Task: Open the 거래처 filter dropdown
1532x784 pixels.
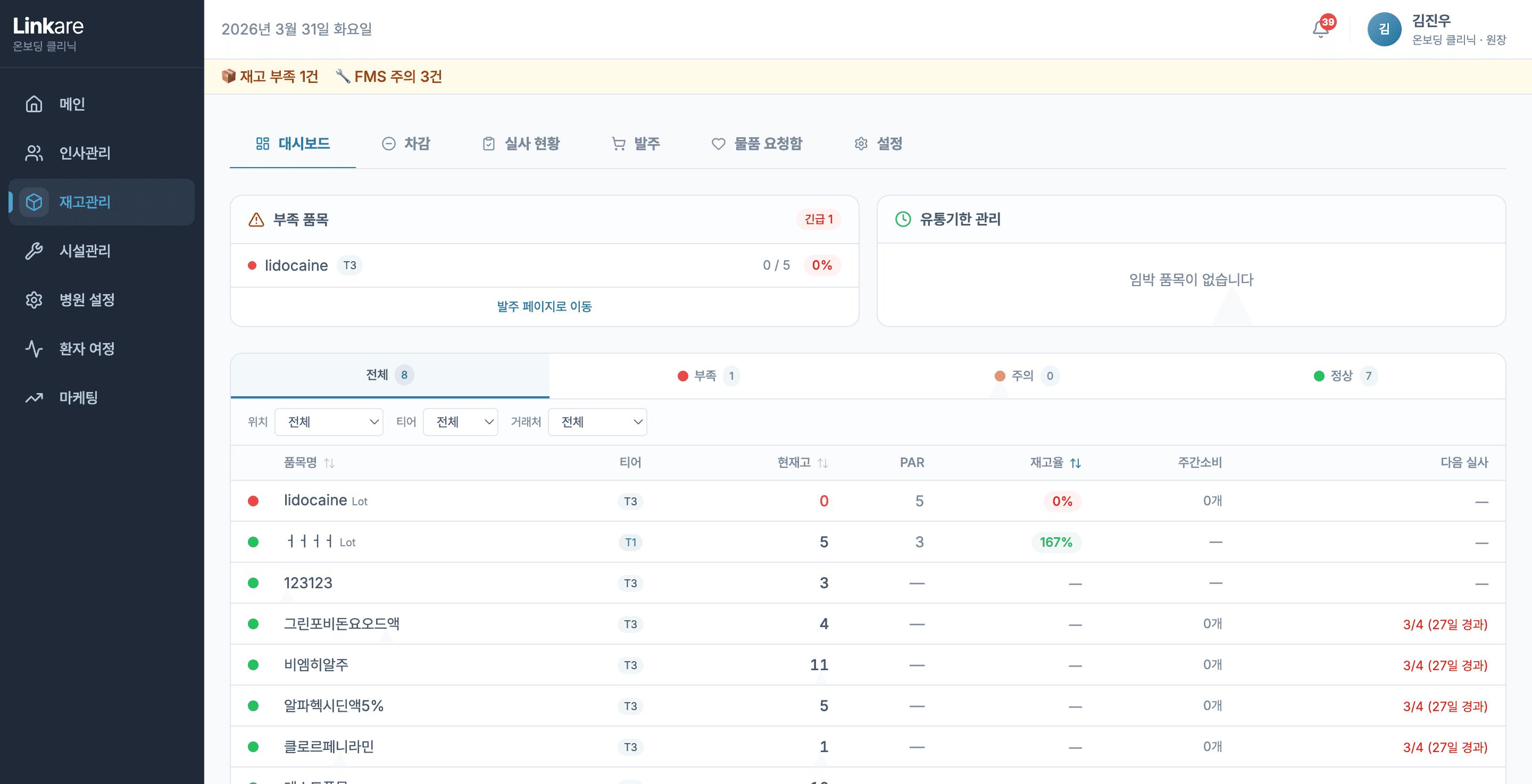Action: pyautogui.click(x=597, y=422)
